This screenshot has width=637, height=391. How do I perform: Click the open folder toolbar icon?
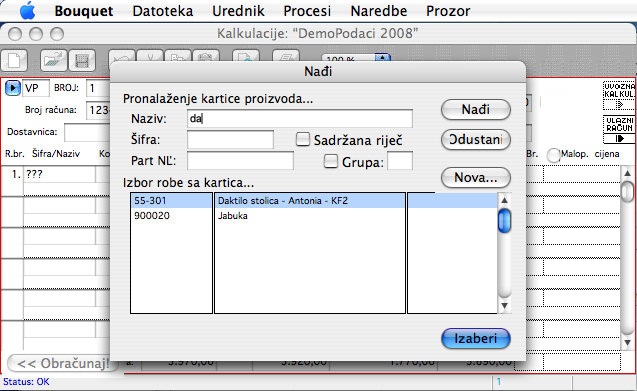point(54,61)
